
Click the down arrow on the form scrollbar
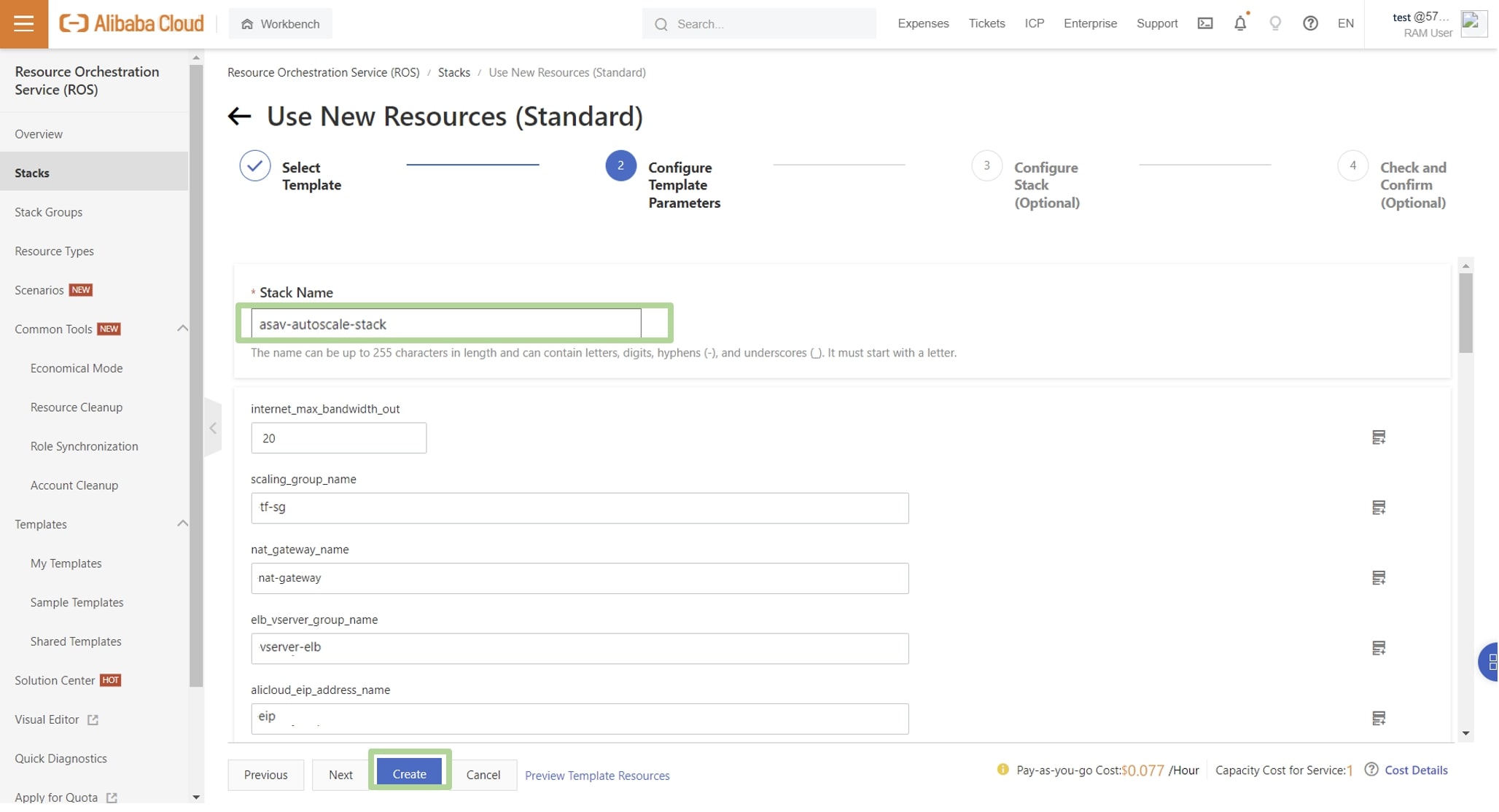coord(1465,733)
